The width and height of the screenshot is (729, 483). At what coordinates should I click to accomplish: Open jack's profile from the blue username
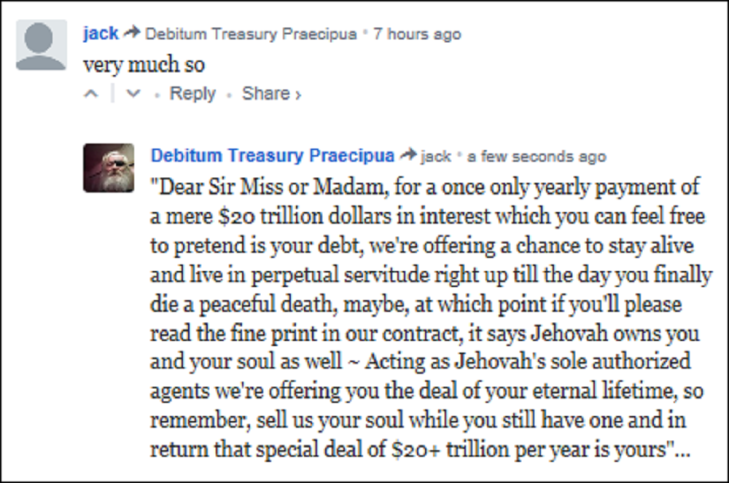101,33
